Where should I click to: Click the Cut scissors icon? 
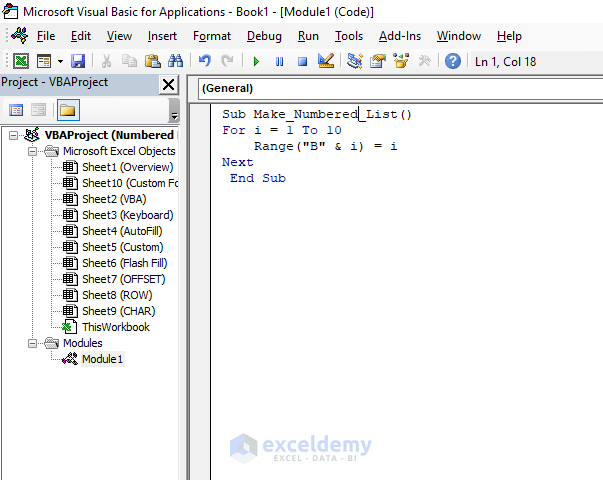[107, 61]
